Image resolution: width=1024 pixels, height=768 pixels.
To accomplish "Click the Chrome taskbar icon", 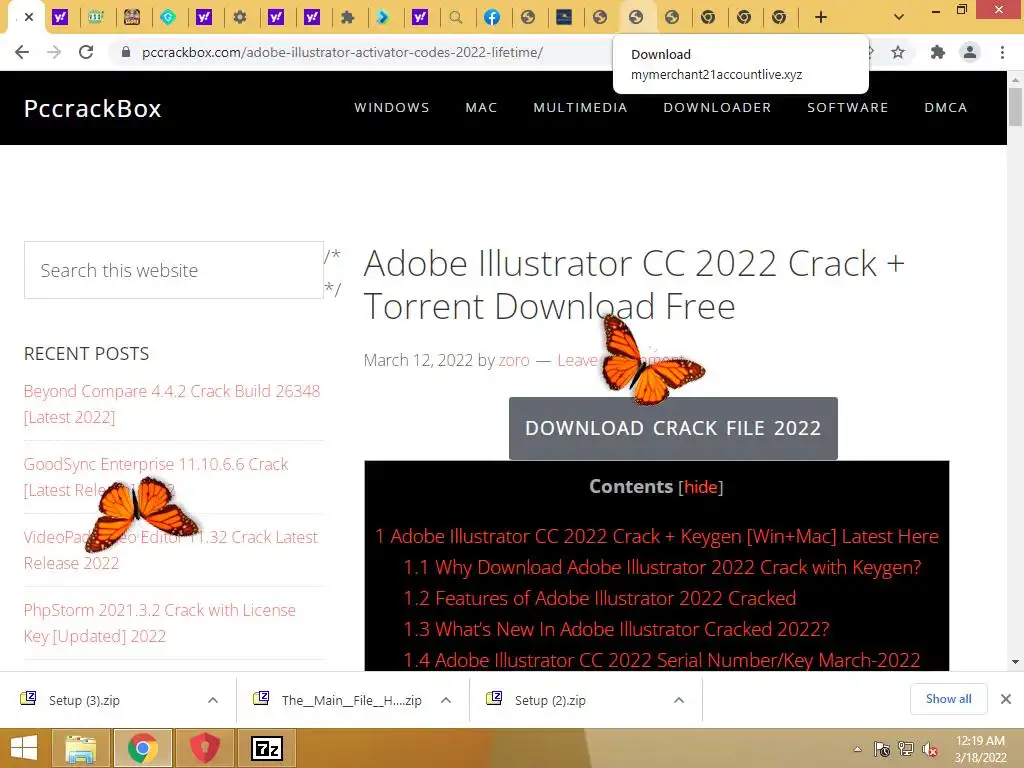I will click(142, 748).
